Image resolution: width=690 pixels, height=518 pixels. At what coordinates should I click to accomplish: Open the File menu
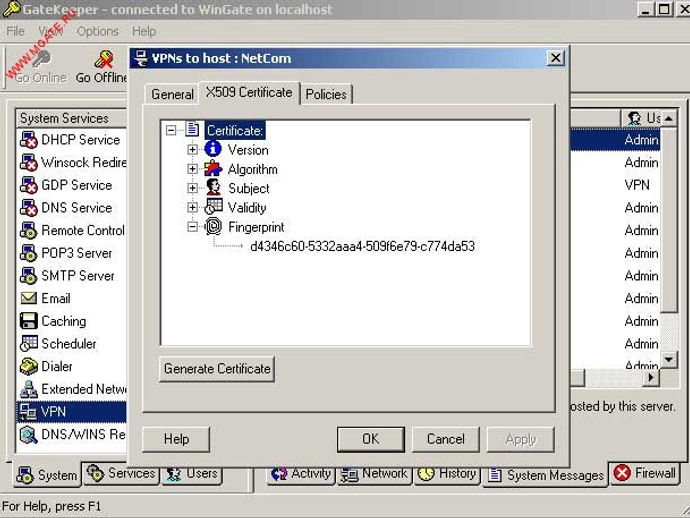15,31
